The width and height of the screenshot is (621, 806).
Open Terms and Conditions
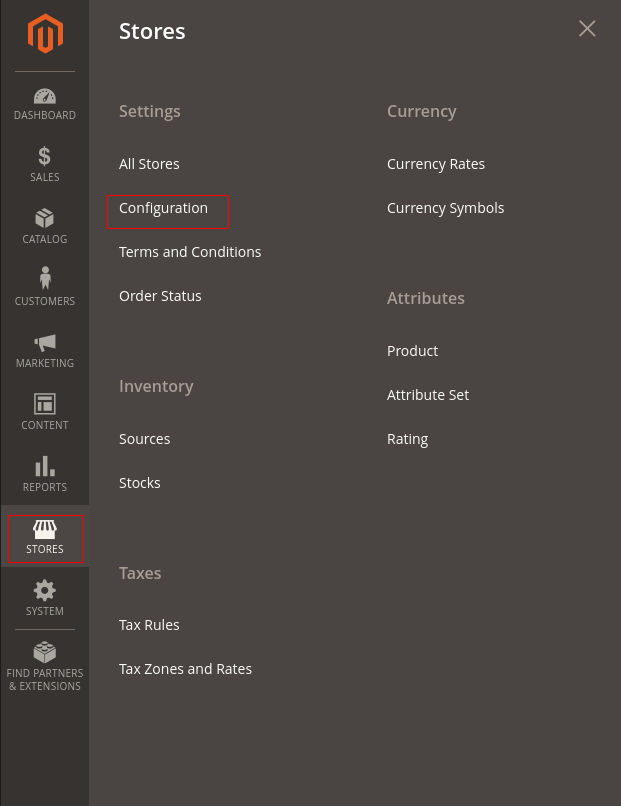pos(190,252)
